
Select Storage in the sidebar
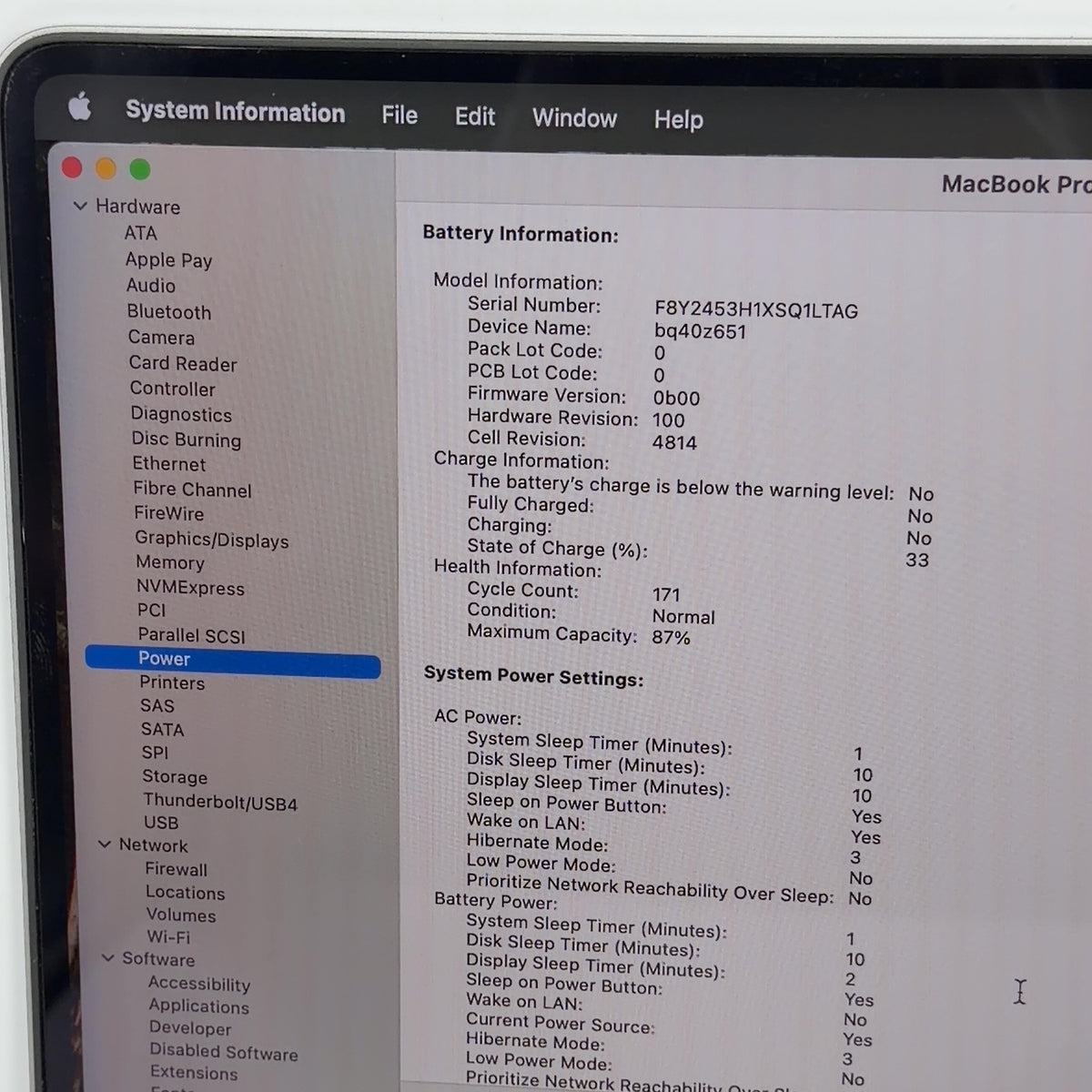coord(174,777)
